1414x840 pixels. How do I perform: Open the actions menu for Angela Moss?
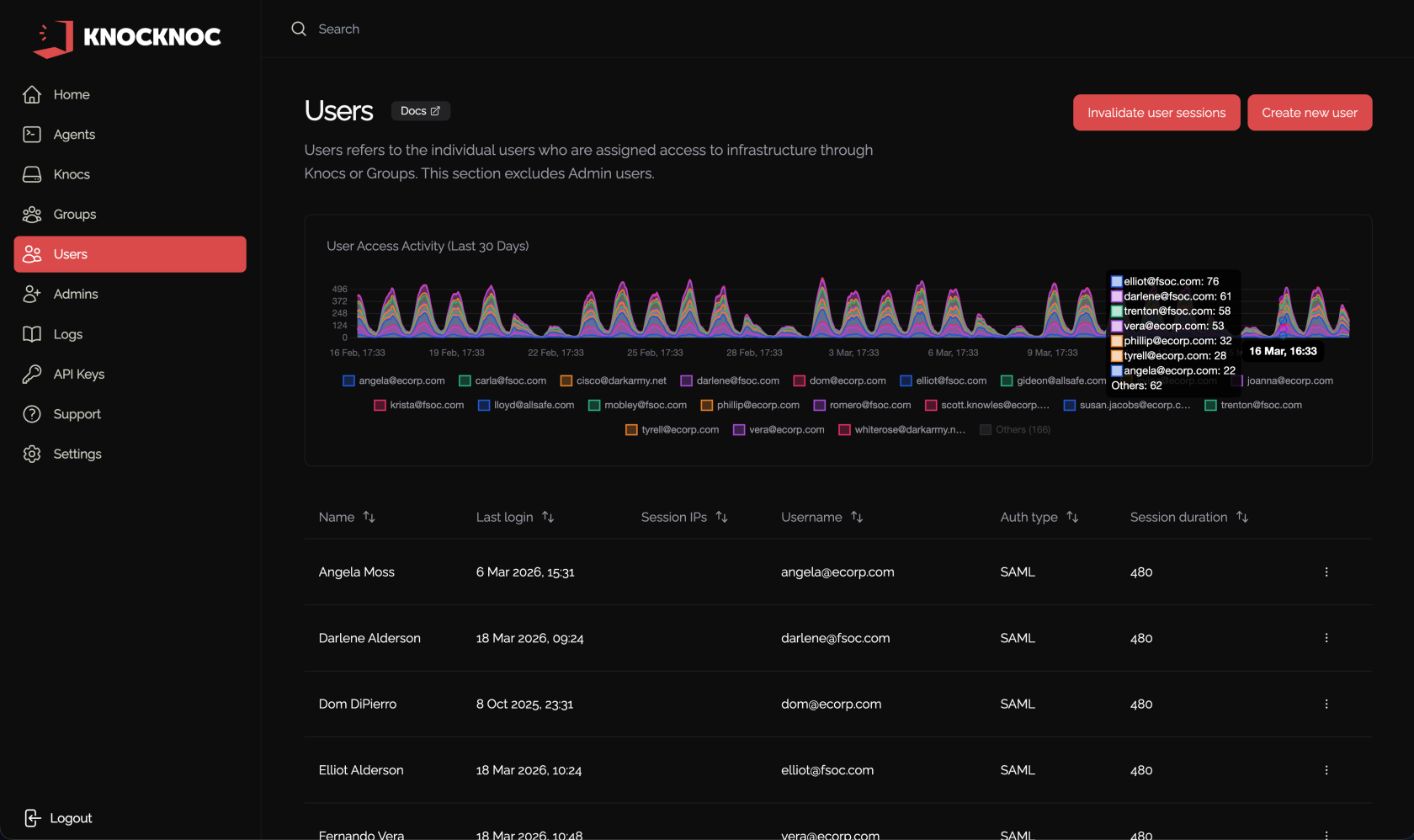[x=1326, y=572]
